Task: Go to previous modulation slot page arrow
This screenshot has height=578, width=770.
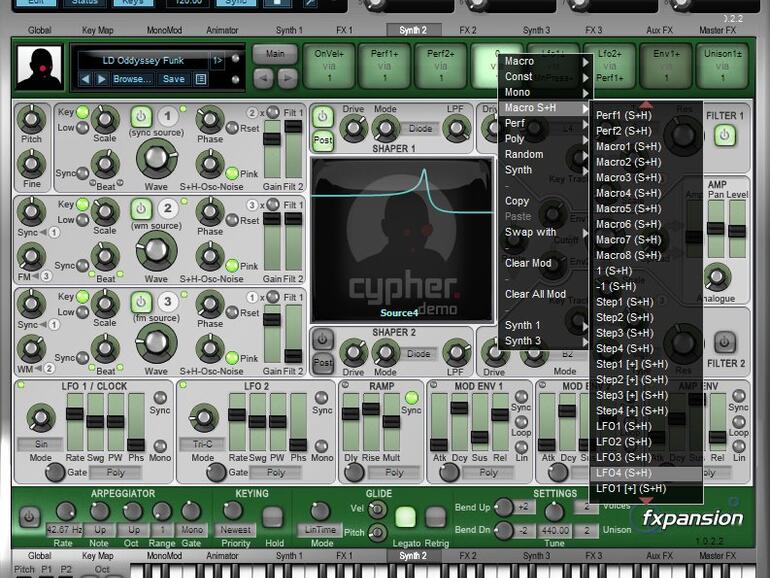Action: [263, 78]
